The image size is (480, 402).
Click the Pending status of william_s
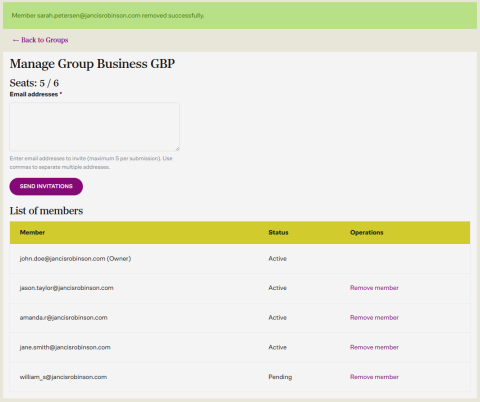tap(280, 377)
